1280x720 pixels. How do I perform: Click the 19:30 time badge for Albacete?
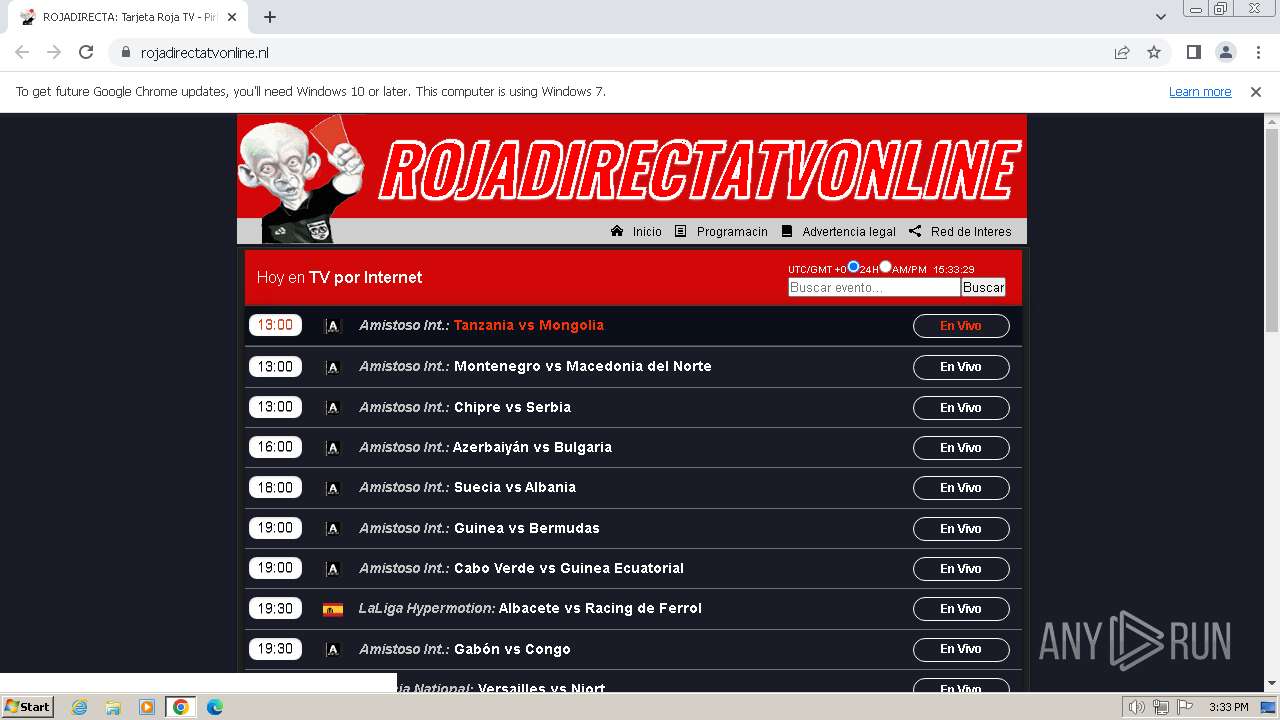(275, 608)
